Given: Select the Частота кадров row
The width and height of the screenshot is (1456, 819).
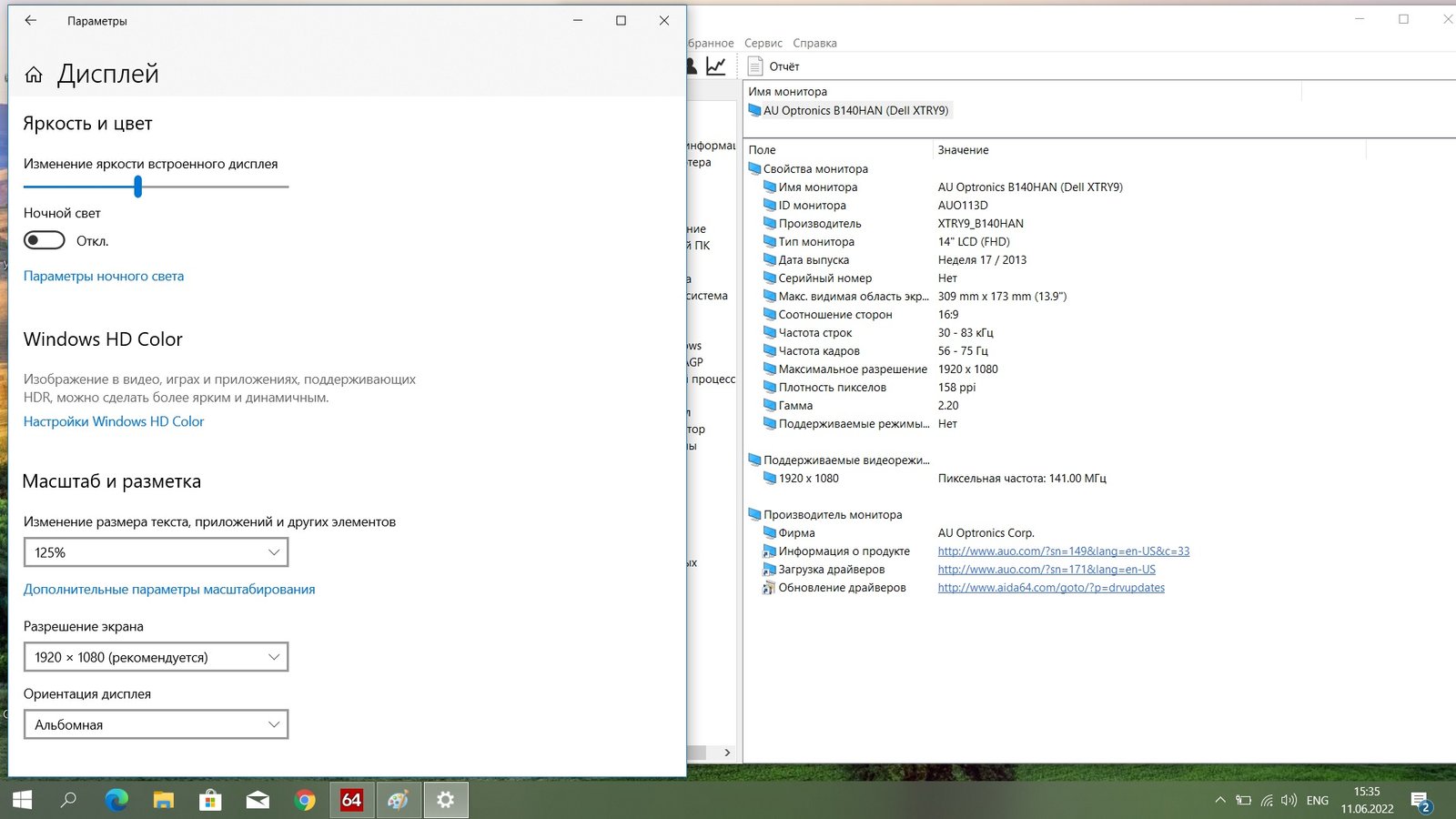Looking at the screenshot, I should [812, 350].
